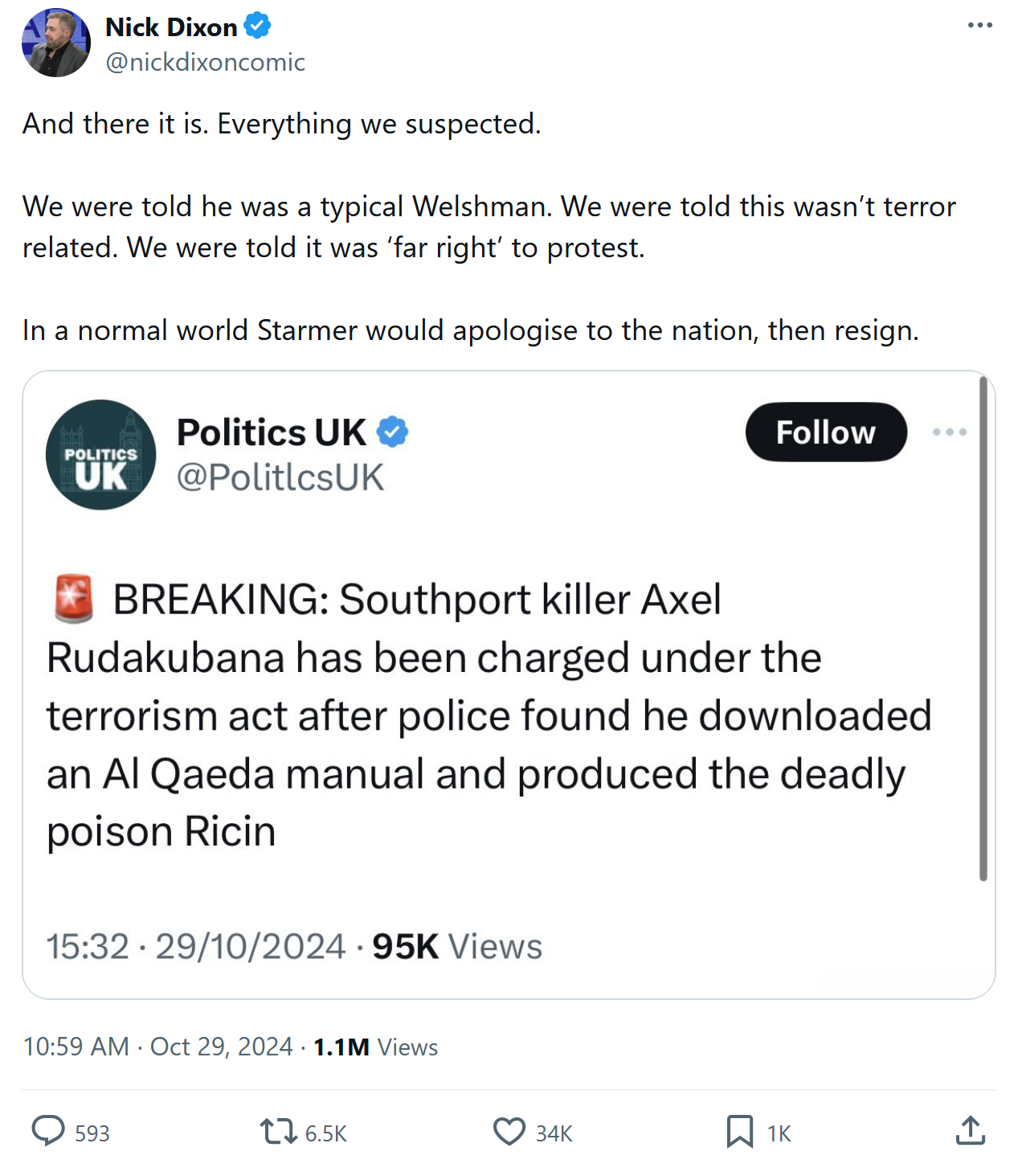This screenshot has height=1176, width=1022.
Task: Open the post's three-dot more menu
Action: (x=979, y=26)
